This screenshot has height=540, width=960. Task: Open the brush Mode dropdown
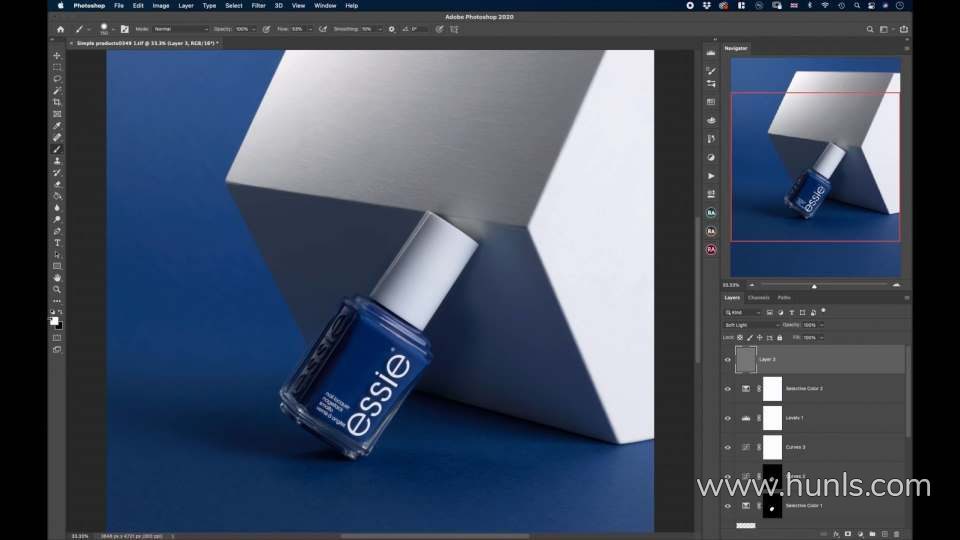(181, 29)
